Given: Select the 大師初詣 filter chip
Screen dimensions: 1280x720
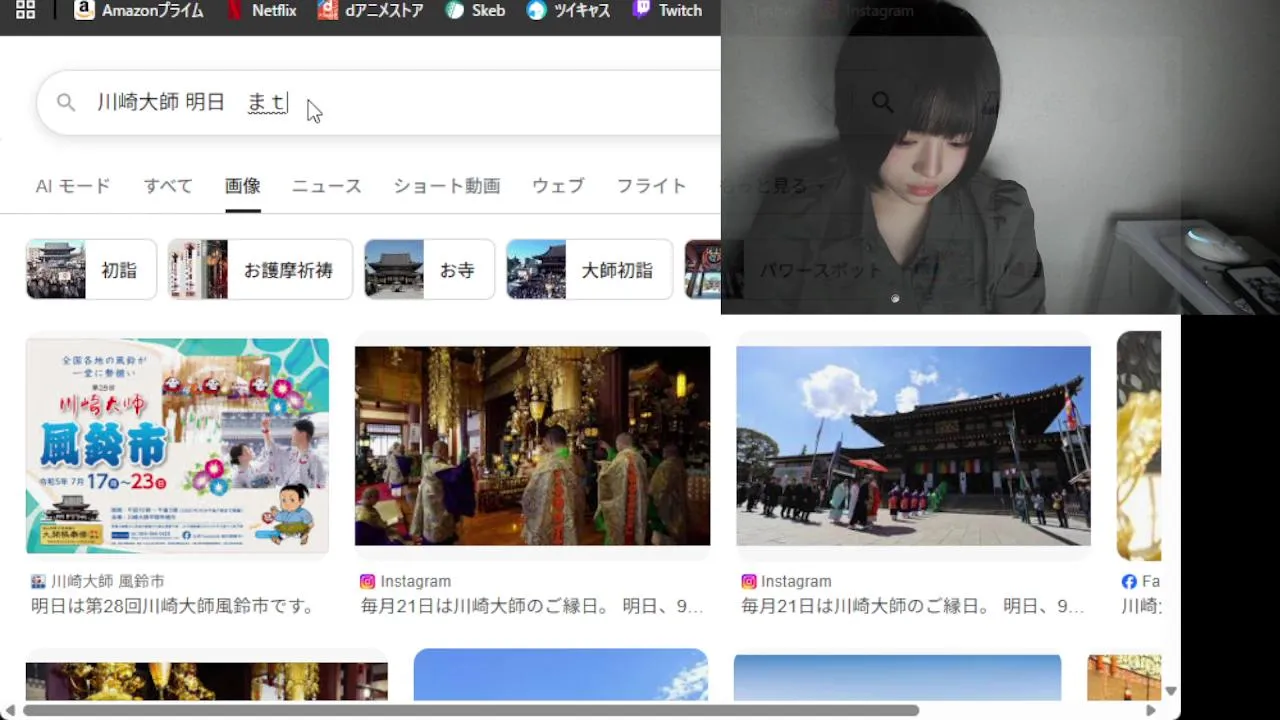Looking at the screenshot, I should (589, 269).
